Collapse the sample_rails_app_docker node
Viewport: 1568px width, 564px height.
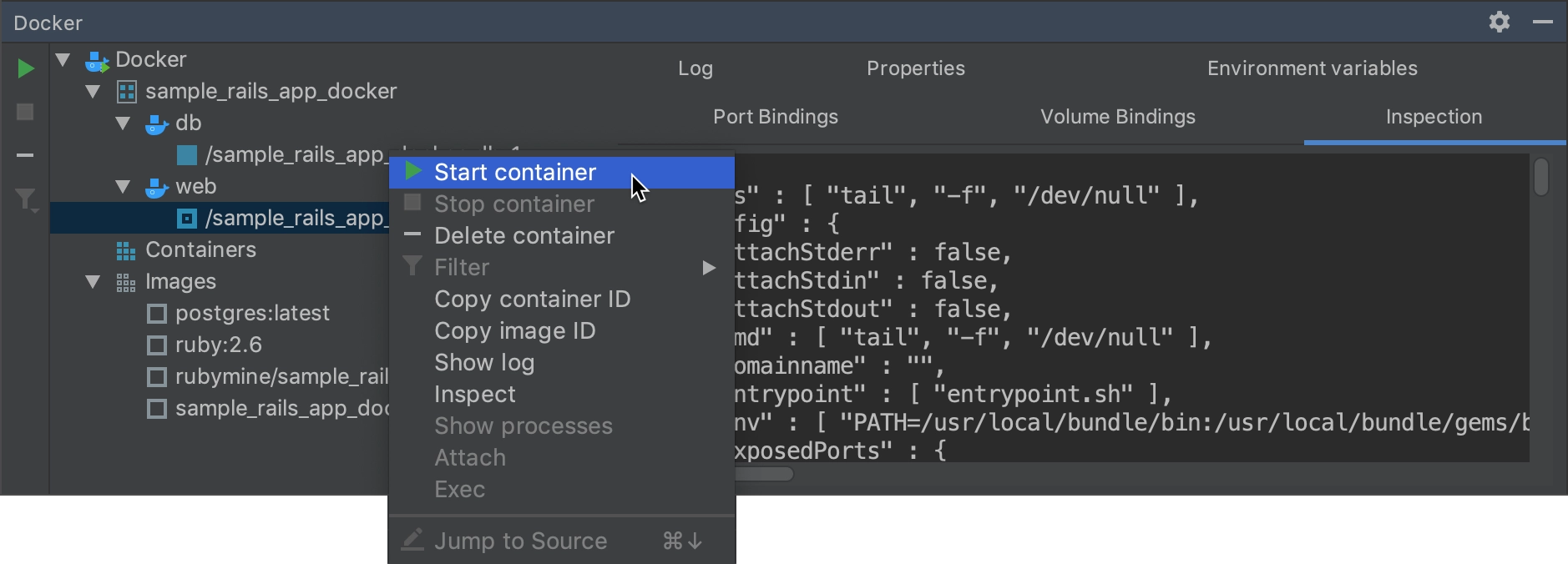(x=93, y=92)
